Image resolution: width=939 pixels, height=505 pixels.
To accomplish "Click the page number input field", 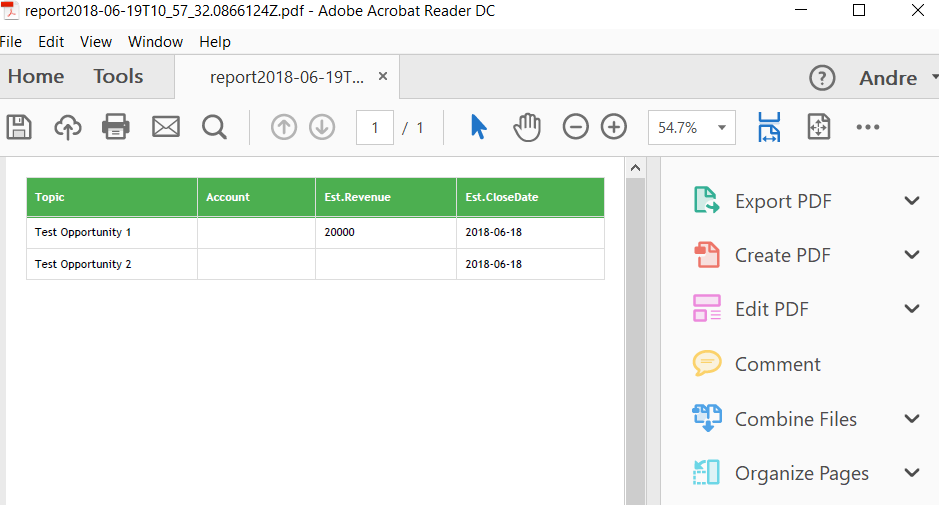I will 375,127.
